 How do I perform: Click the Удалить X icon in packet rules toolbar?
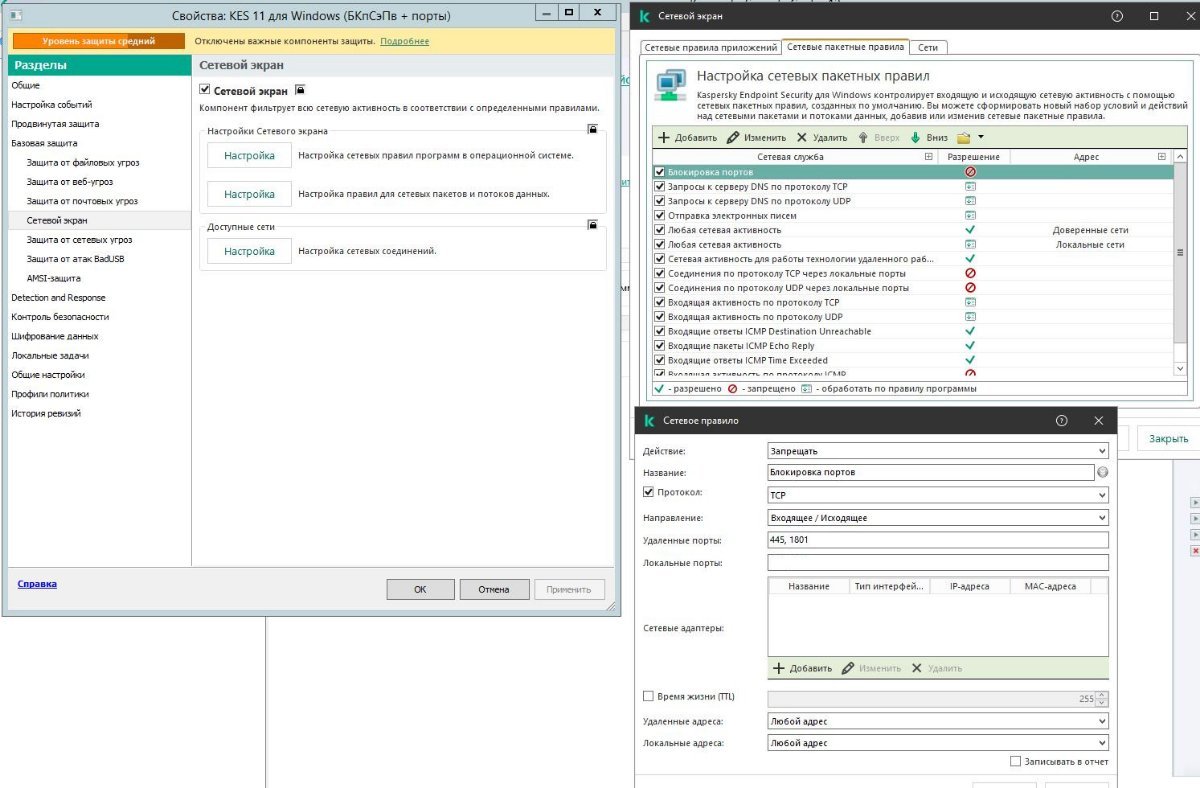803,138
